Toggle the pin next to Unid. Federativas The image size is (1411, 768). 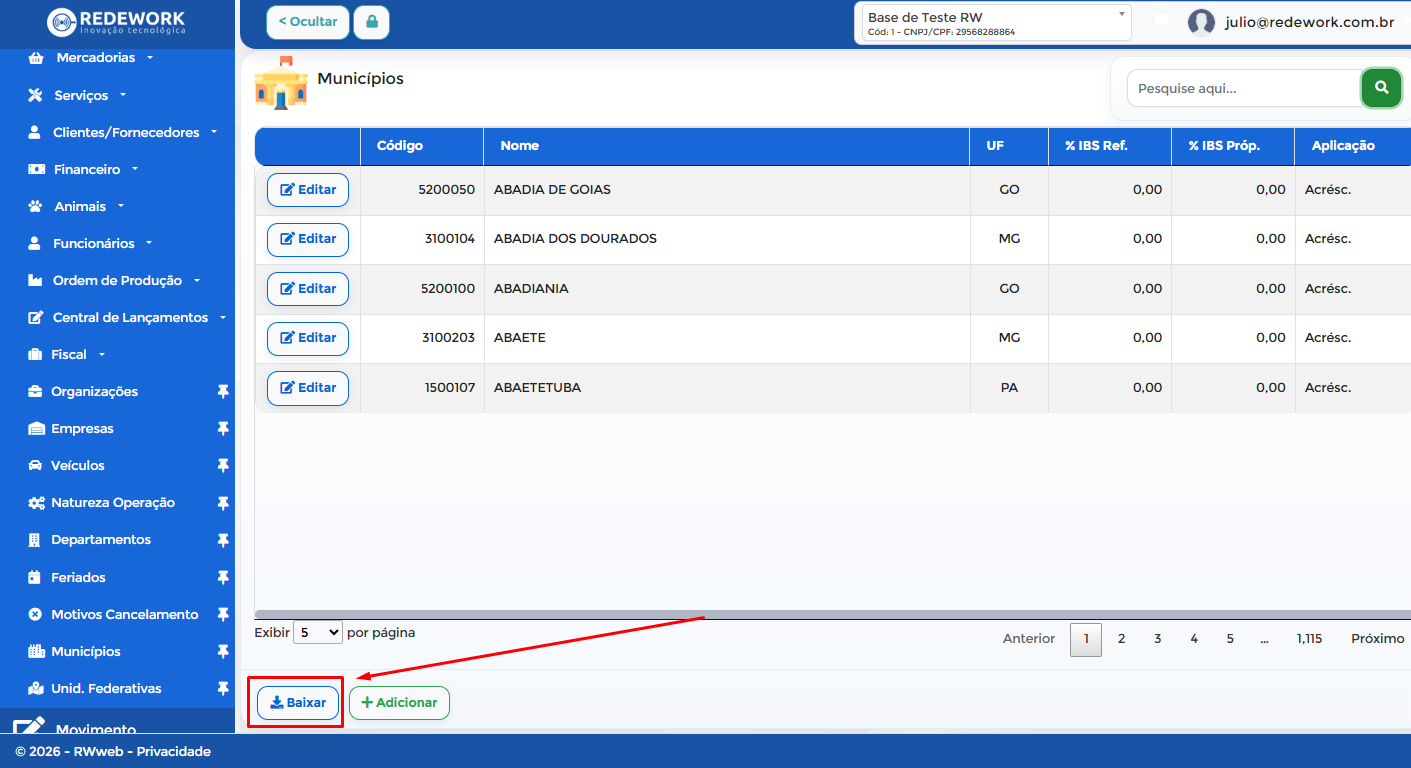[223, 688]
